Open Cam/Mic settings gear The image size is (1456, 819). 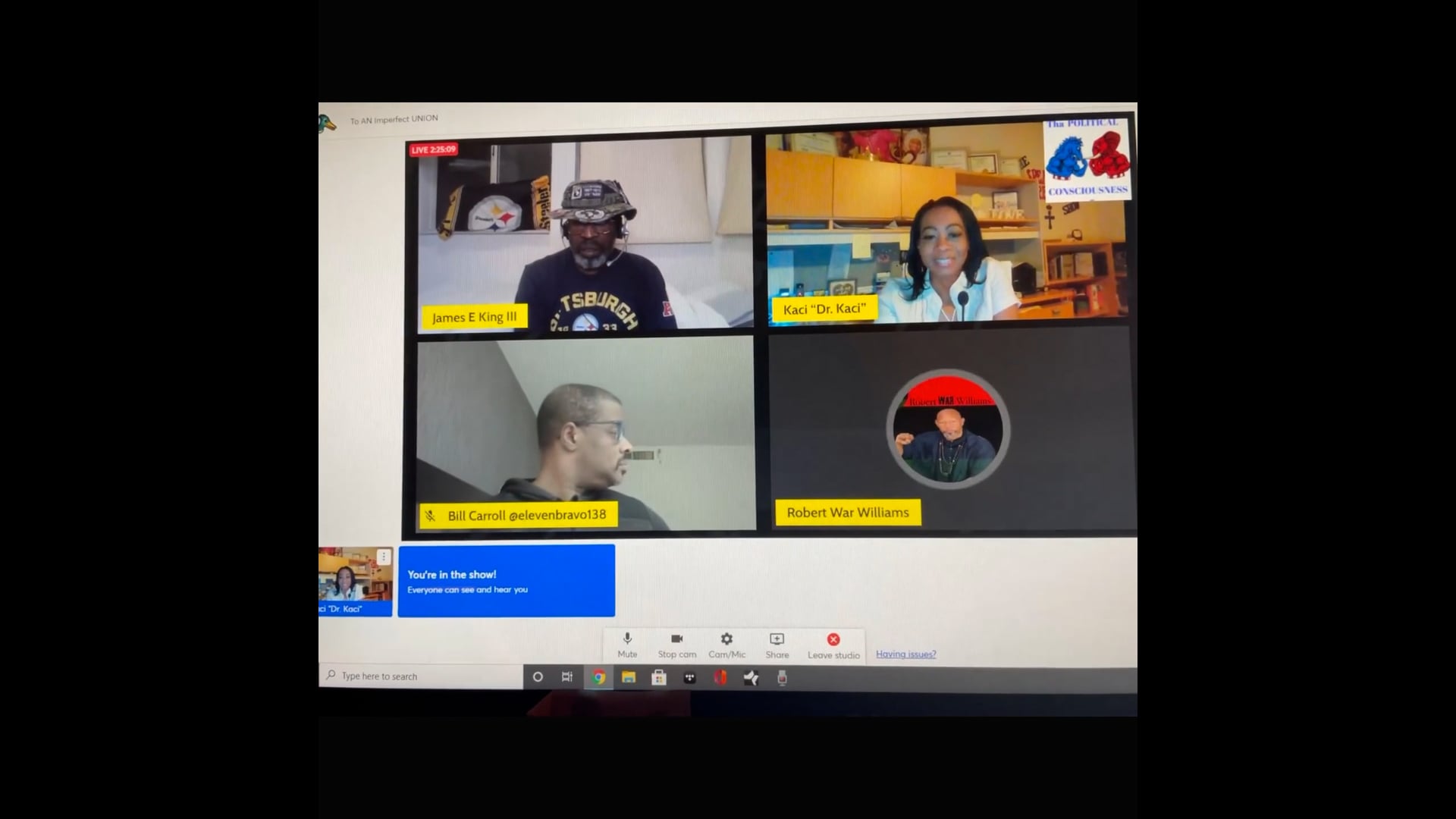[x=726, y=645]
